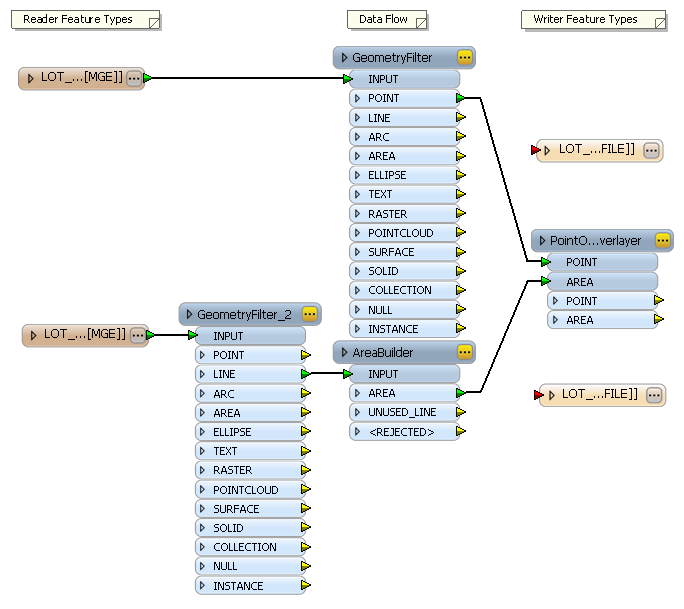This screenshot has width=684, height=609.
Task: Click the lower LOT MGE reader's ellipsis button
Action: click(x=137, y=335)
